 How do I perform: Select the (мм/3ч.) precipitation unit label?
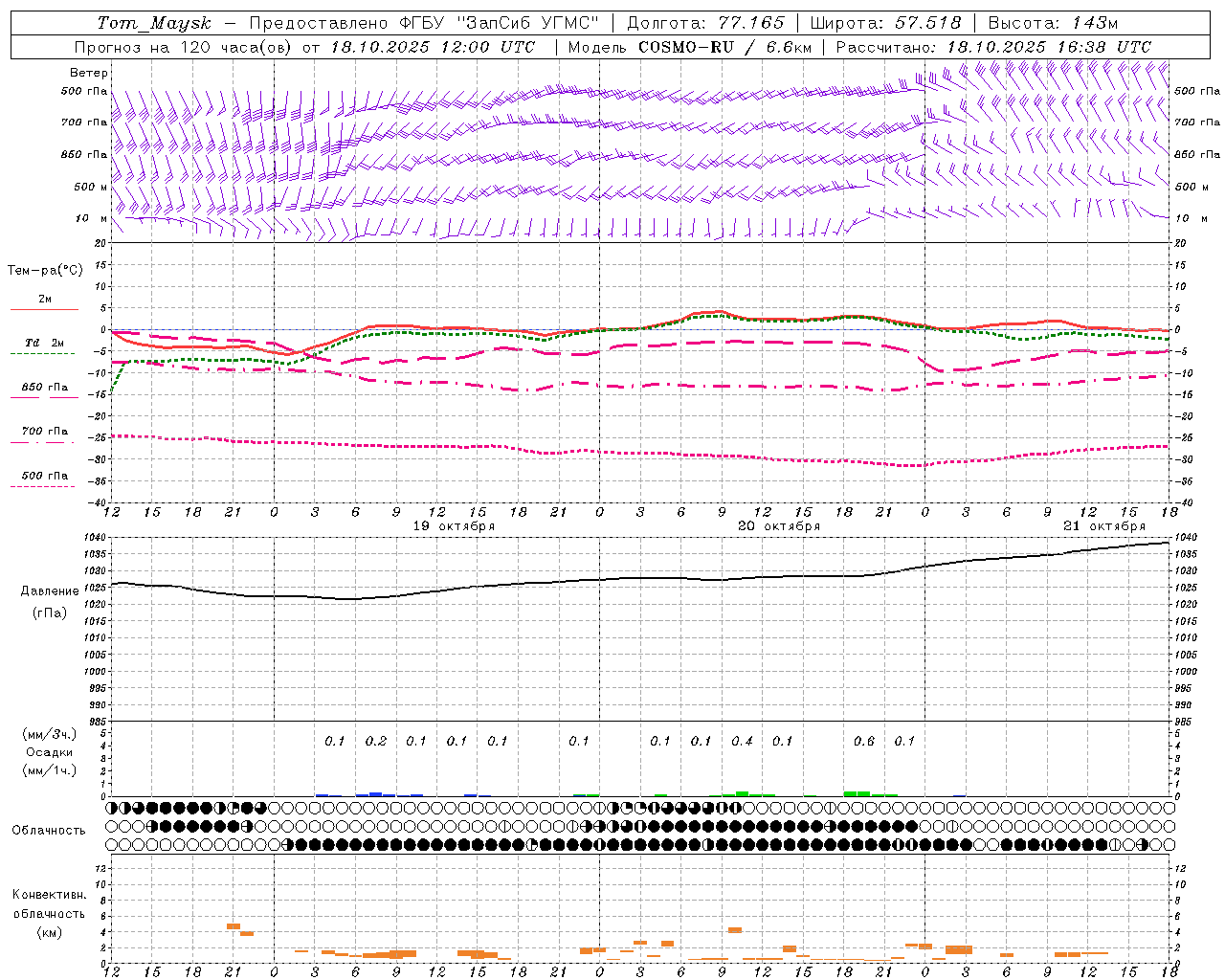50,734
